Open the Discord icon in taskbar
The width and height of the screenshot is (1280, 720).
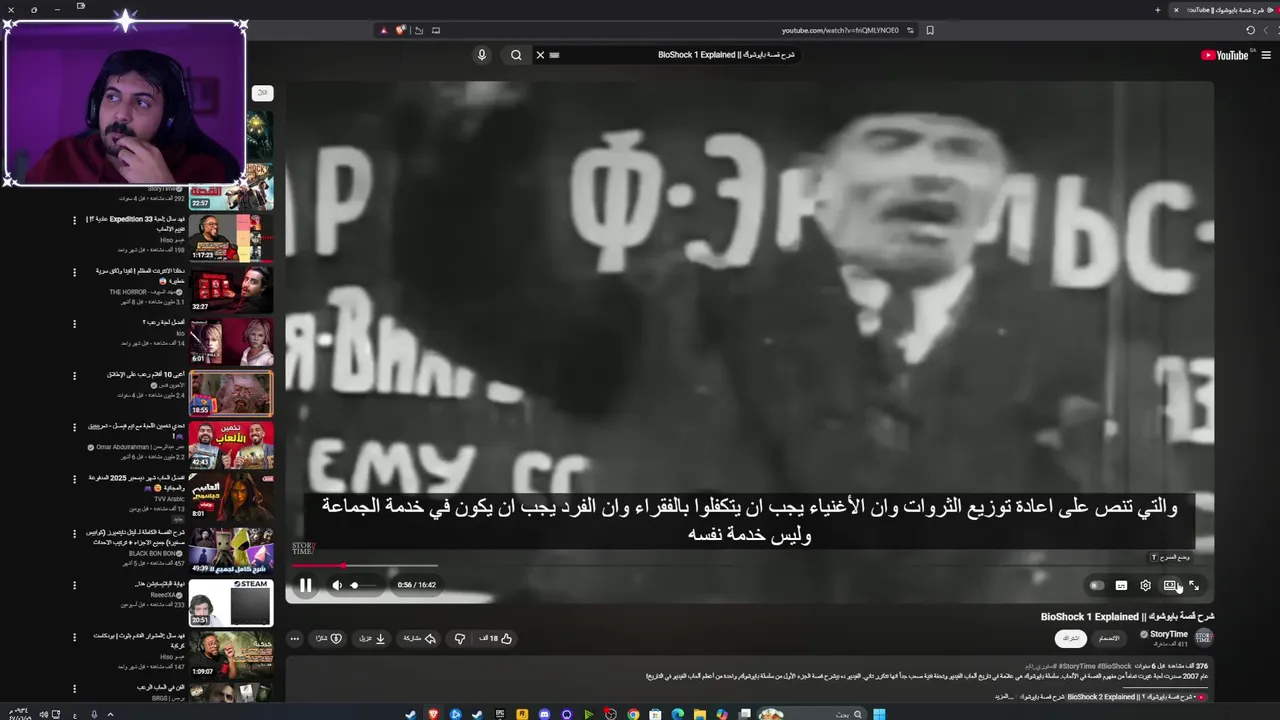(x=544, y=713)
